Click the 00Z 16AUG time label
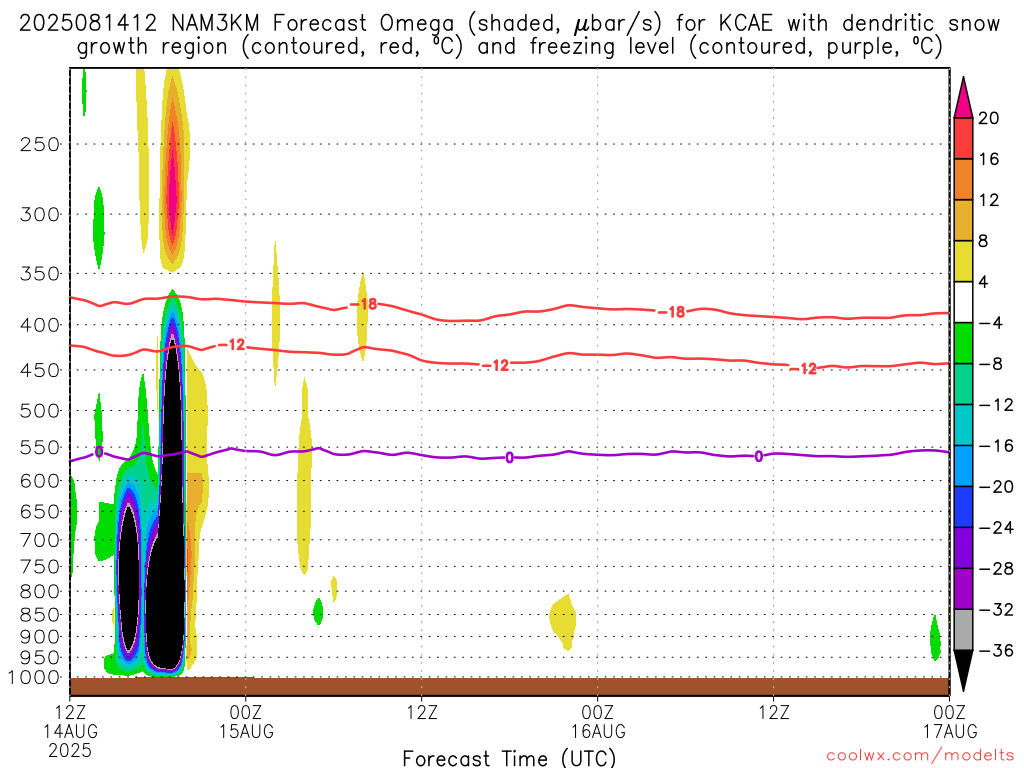The height and width of the screenshot is (768, 1024). [x=598, y=721]
